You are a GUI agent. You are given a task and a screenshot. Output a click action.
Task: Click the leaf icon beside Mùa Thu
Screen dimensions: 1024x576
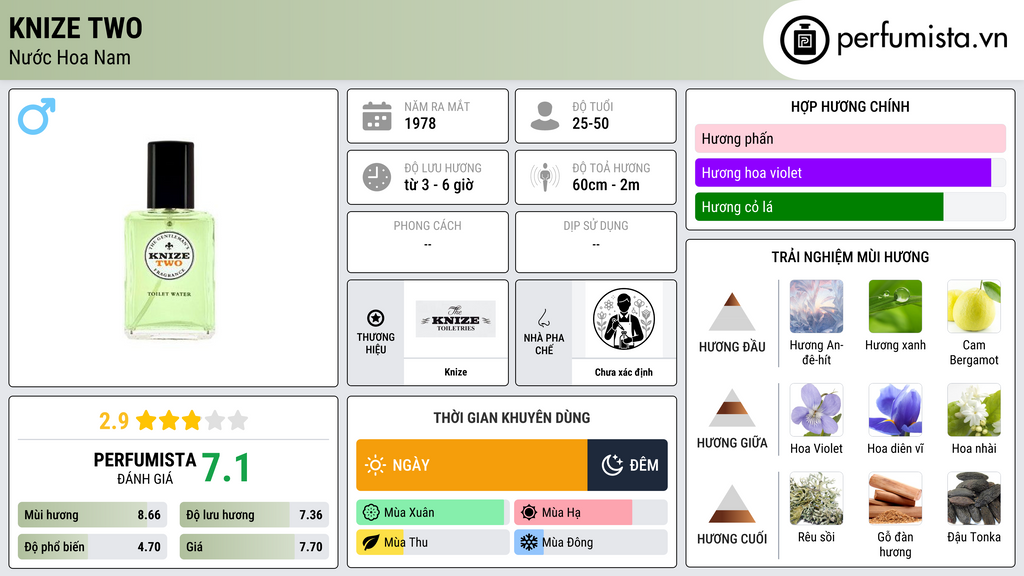(x=371, y=542)
